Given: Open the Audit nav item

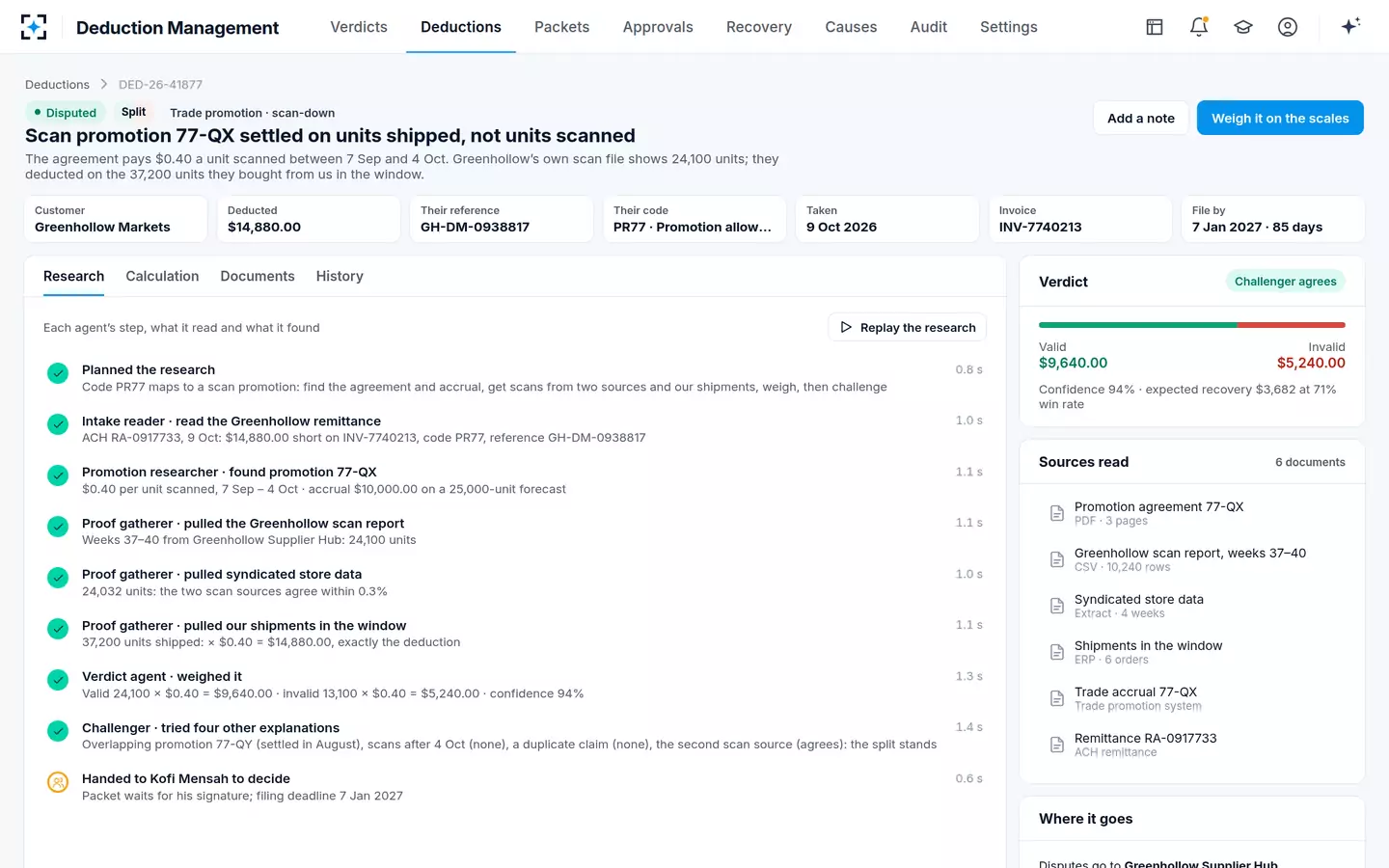Looking at the screenshot, I should [929, 27].
